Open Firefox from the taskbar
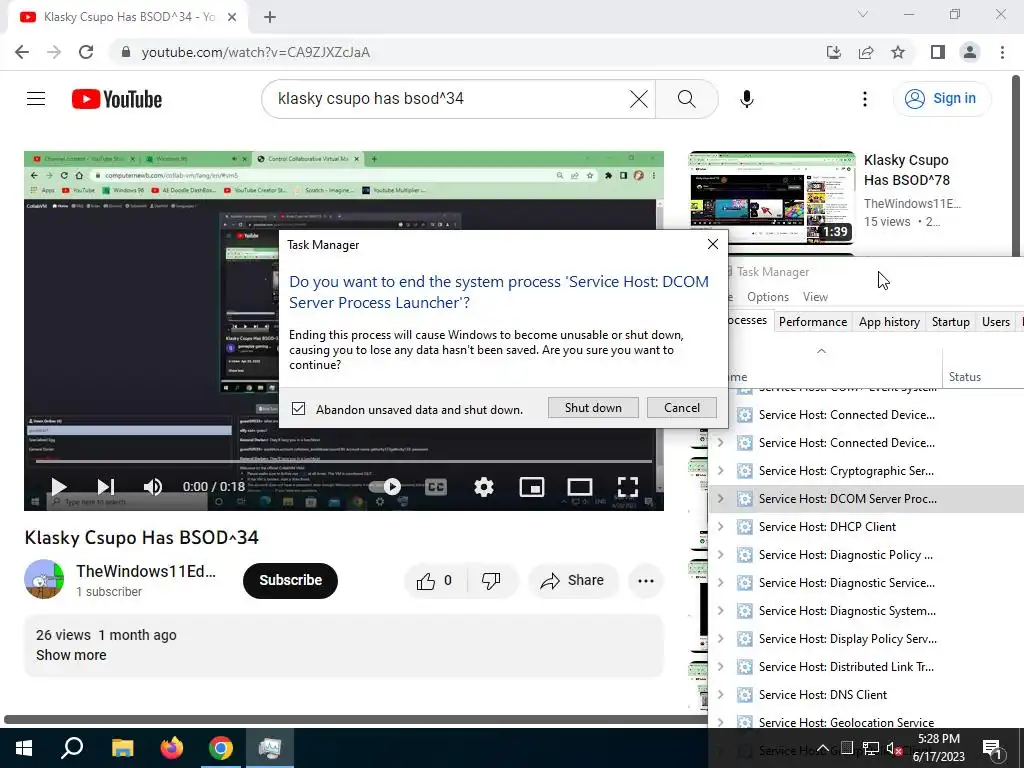Image resolution: width=1024 pixels, height=768 pixels. 171,748
